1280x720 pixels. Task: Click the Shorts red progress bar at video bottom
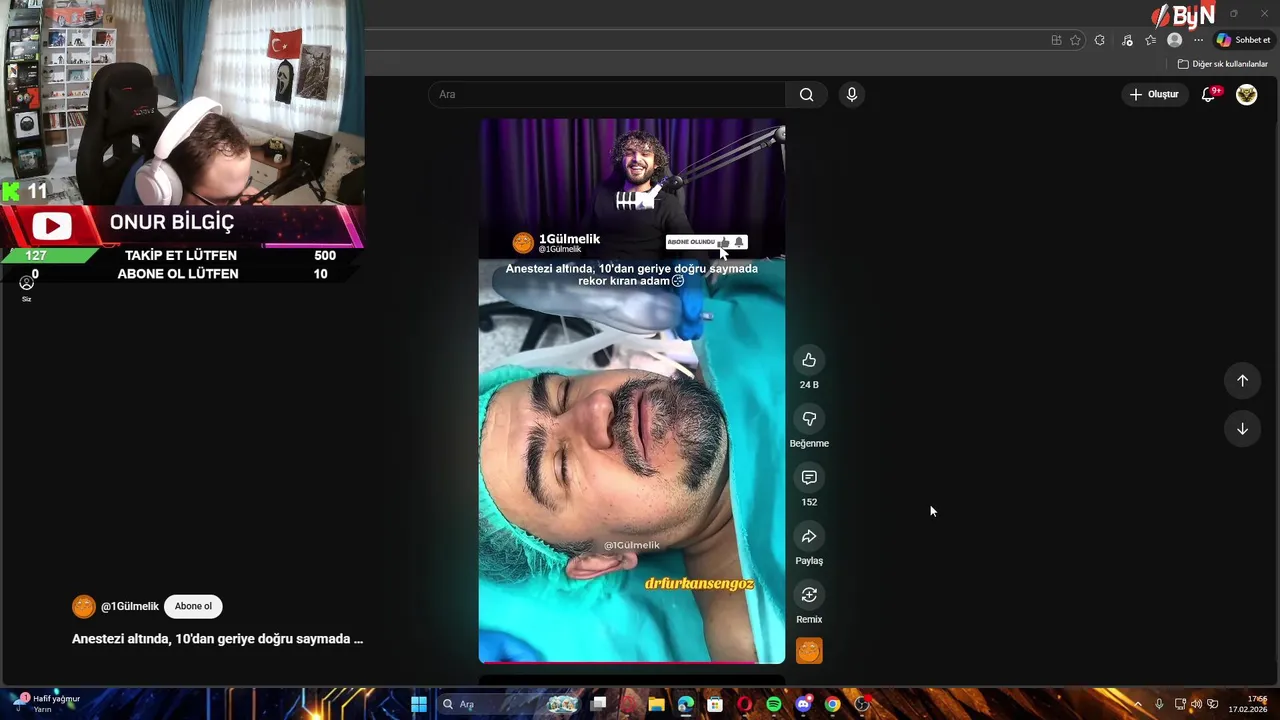632,662
